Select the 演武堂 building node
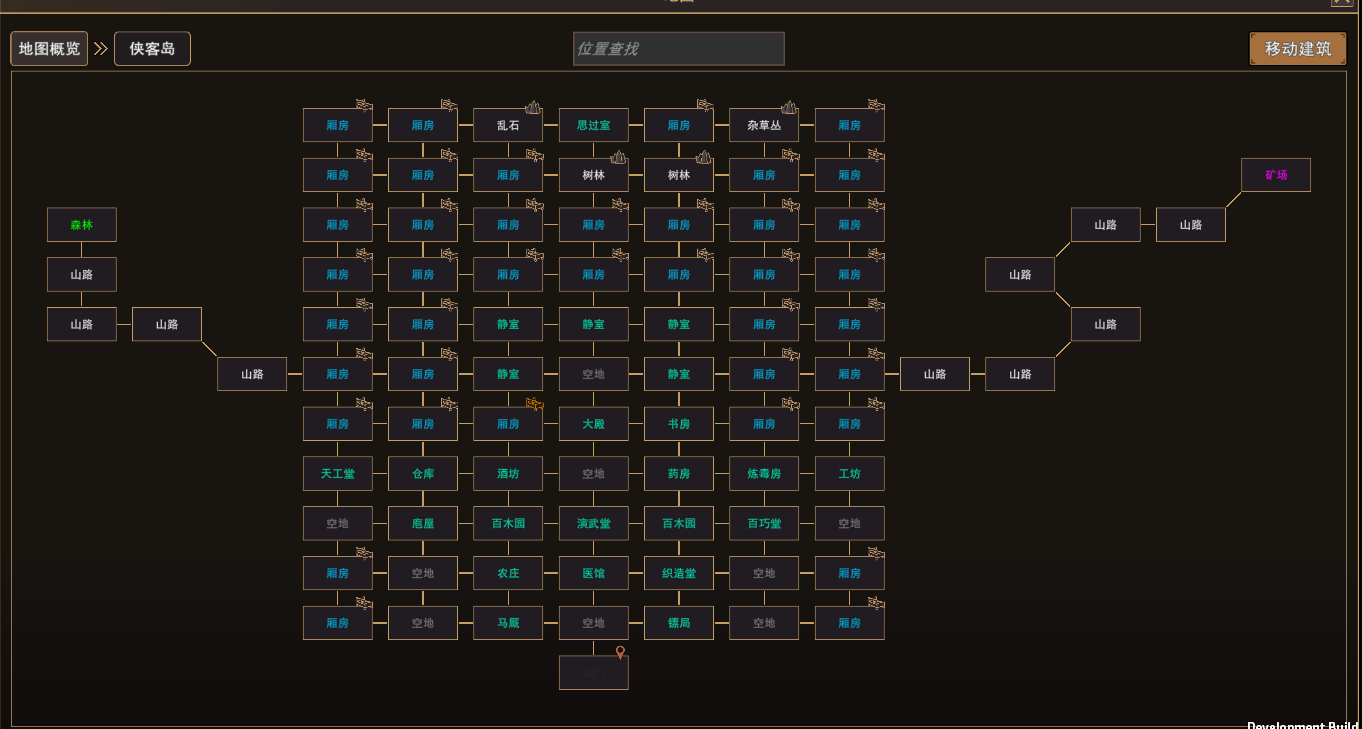The image size is (1362, 729). 594,523
